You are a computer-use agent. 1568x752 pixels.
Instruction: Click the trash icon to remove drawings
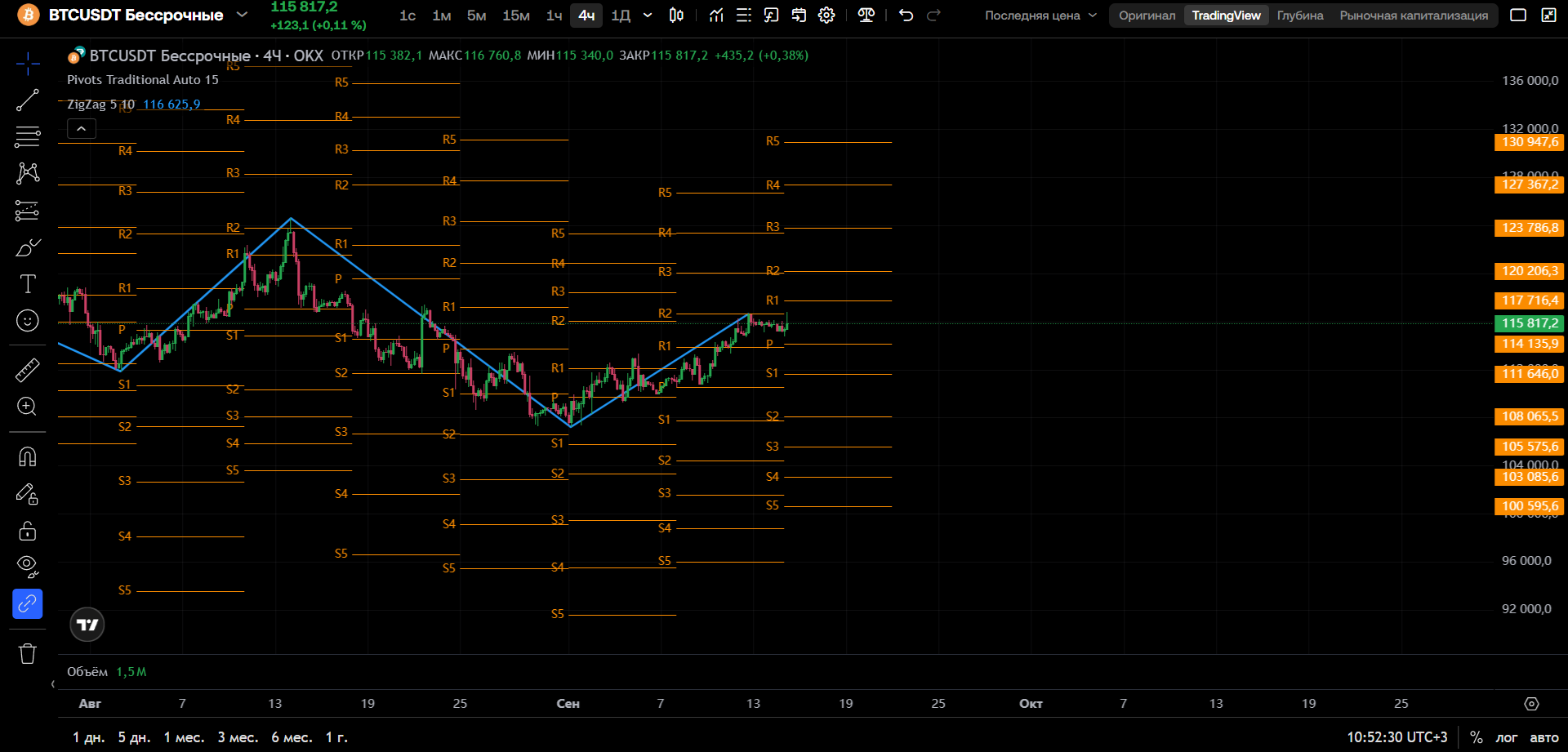[x=28, y=653]
